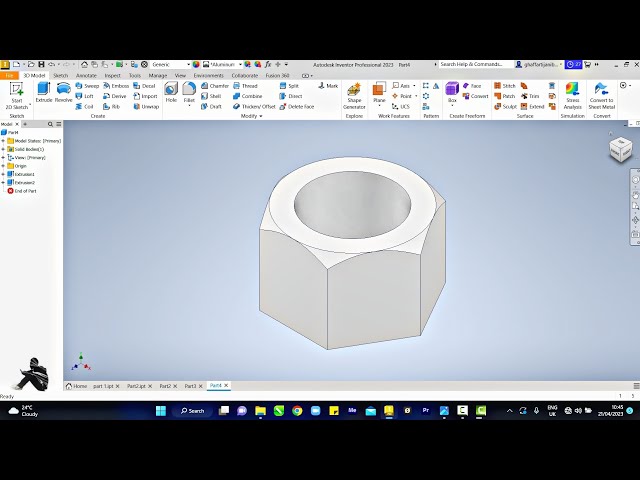This screenshot has height=480, width=640.
Task: Create a freeform Box
Action: pos(452,93)
